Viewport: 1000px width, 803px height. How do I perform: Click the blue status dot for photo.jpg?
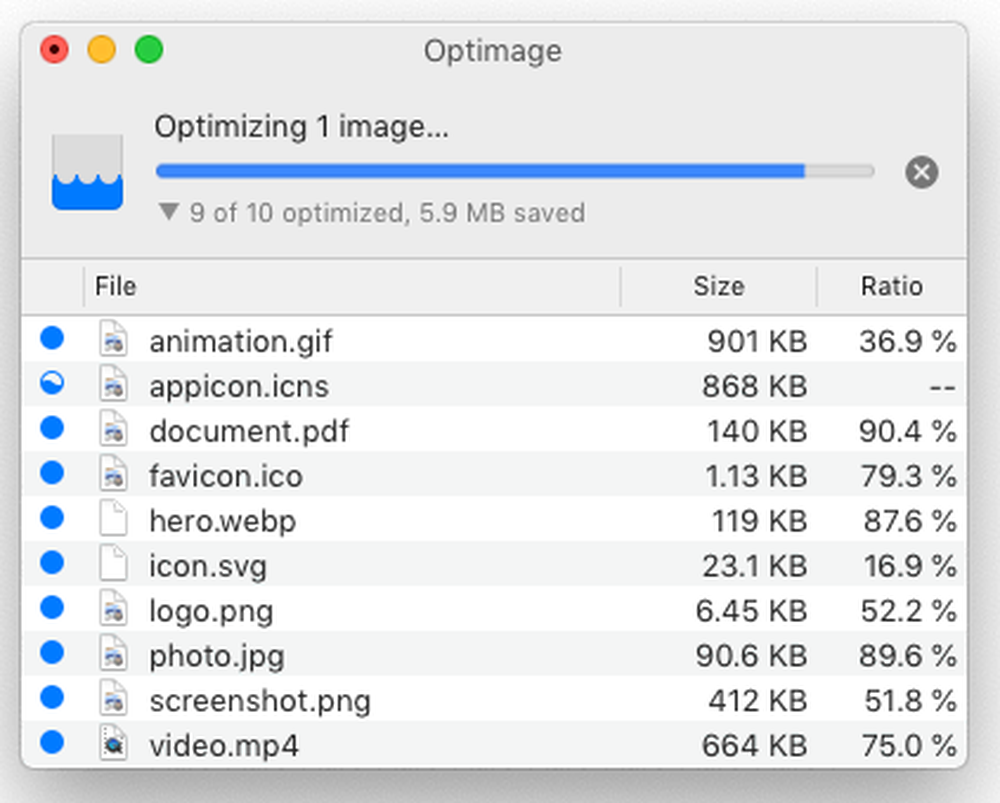[52, 655]
